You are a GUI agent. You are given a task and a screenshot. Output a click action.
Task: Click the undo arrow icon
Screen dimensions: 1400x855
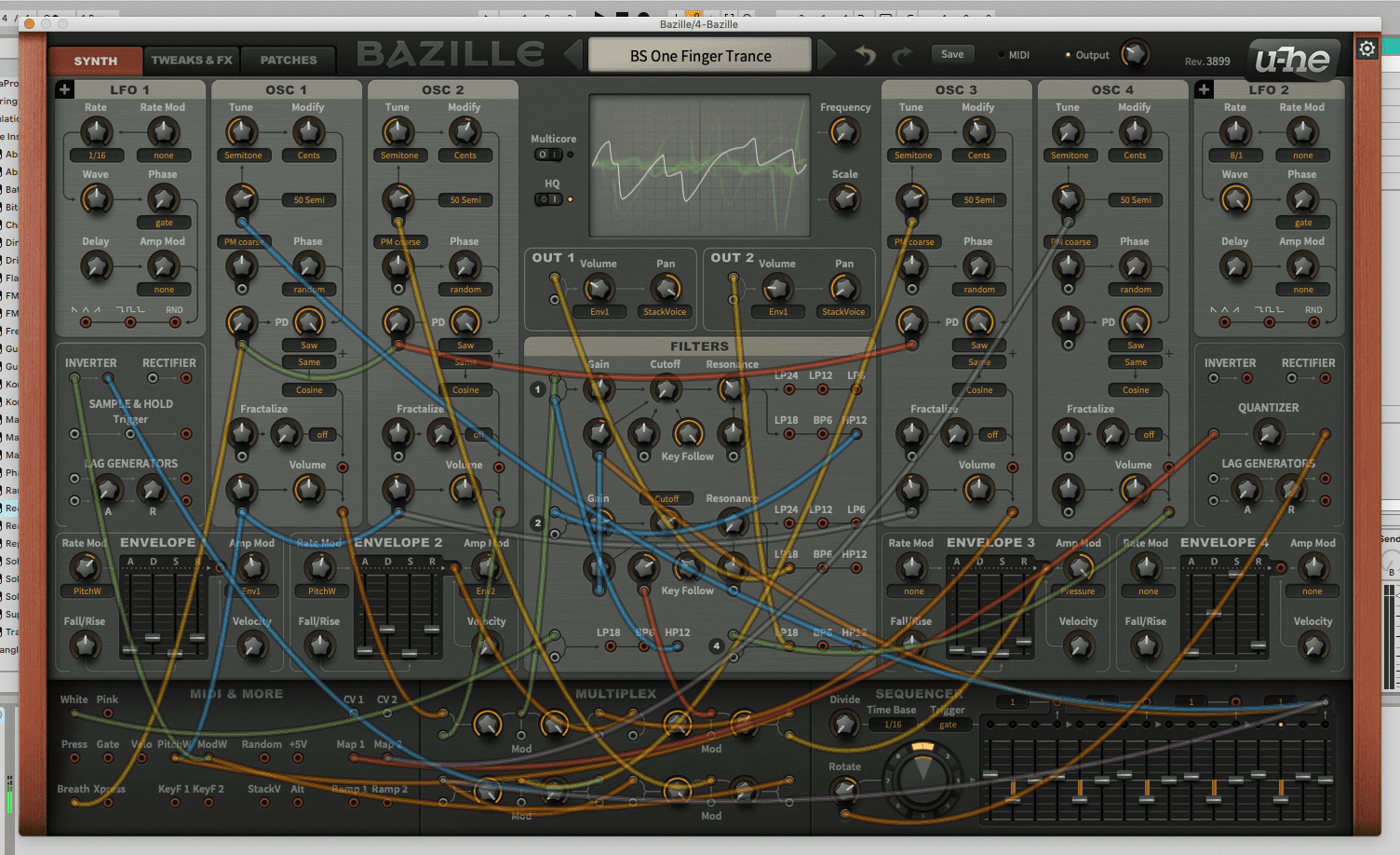[x=866, y=55]
